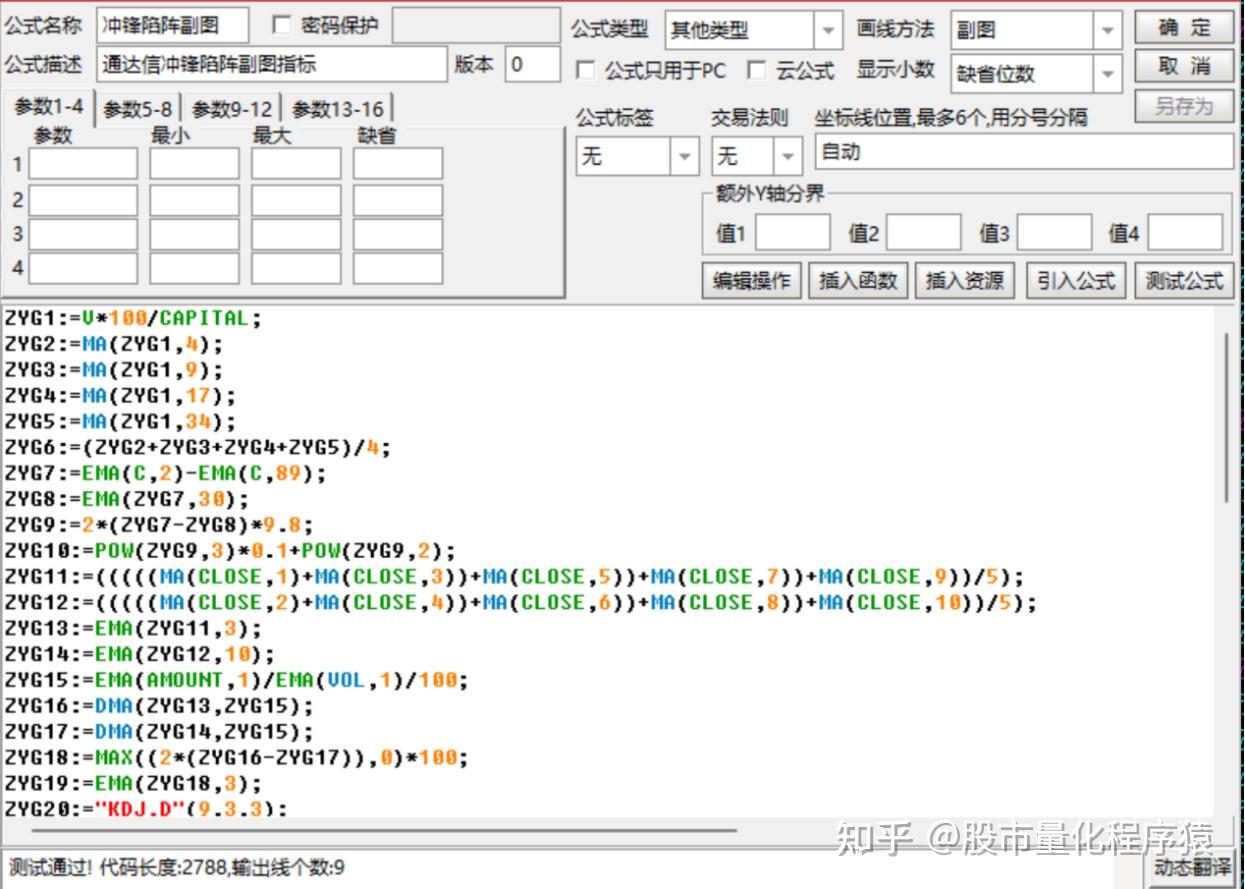Click the 值4 input field
This screenshot has width=1245, height=889.
[1185, 232]
